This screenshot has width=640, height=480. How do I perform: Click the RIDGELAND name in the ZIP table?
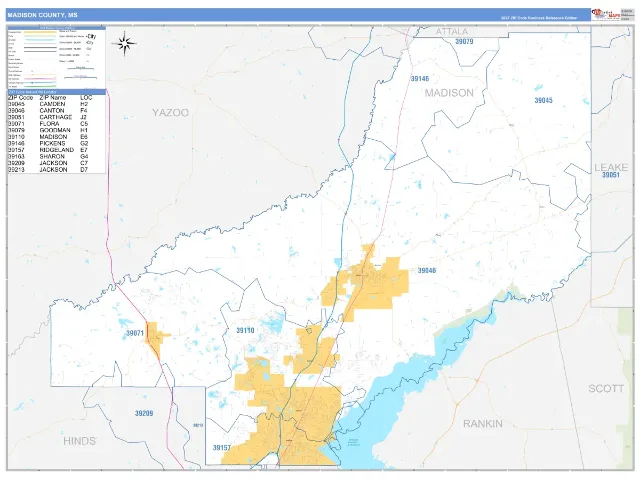[57, 150]
